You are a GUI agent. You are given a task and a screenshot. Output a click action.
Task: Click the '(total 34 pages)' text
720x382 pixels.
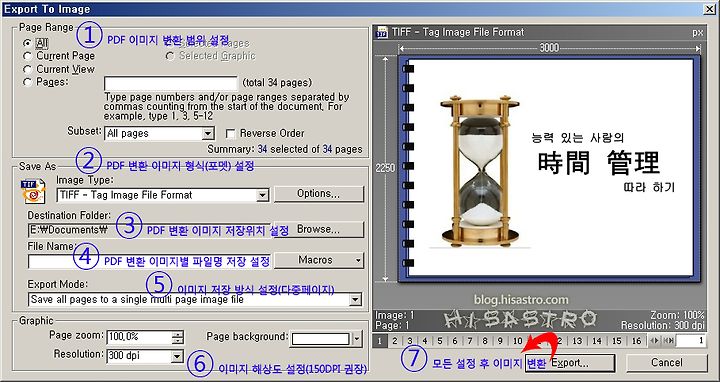[x=277, y=83]
